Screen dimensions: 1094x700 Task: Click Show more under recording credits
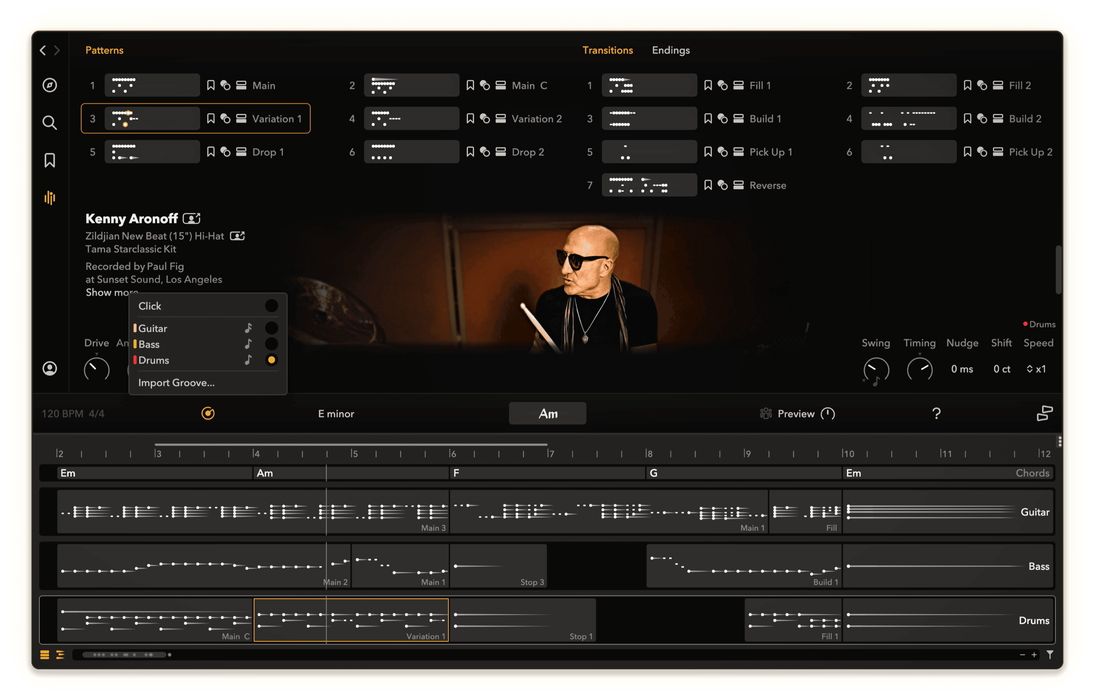(110, 293)
